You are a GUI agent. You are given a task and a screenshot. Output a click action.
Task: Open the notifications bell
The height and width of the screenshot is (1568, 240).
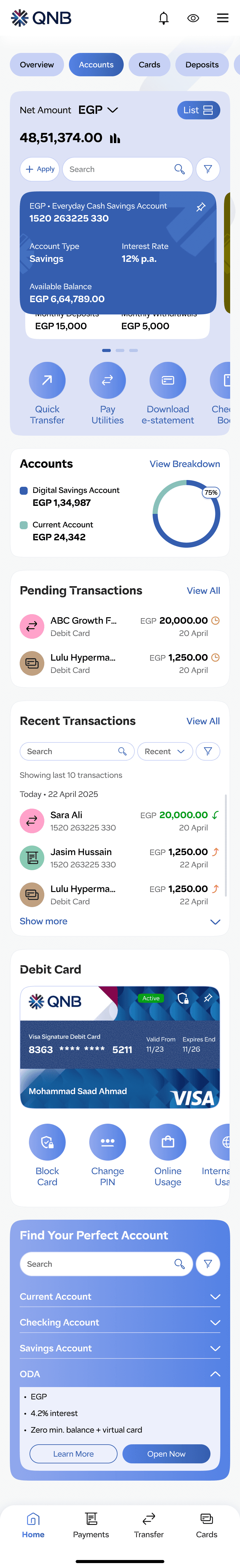click(164, 18)
